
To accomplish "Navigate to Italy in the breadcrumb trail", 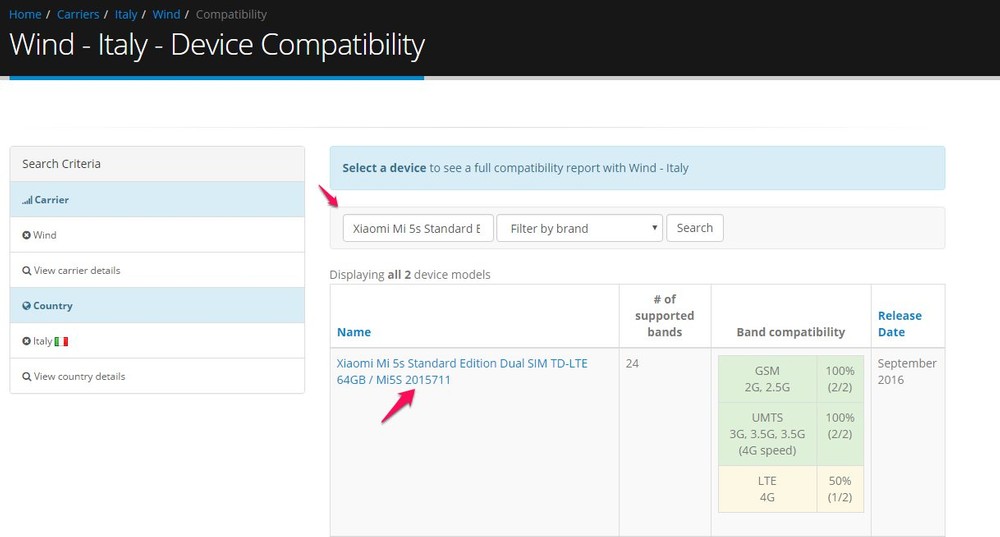I will tap(125, 15).
